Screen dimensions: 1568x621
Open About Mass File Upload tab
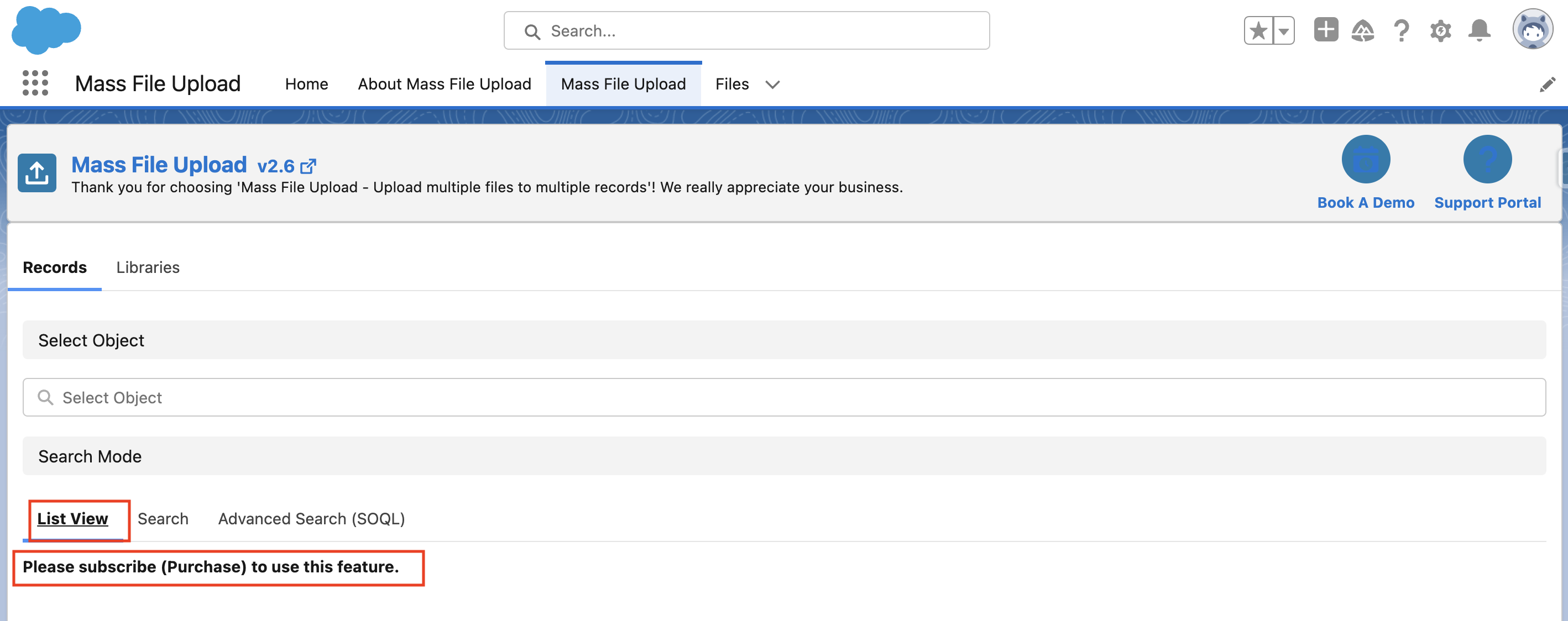tap(444, 84)
